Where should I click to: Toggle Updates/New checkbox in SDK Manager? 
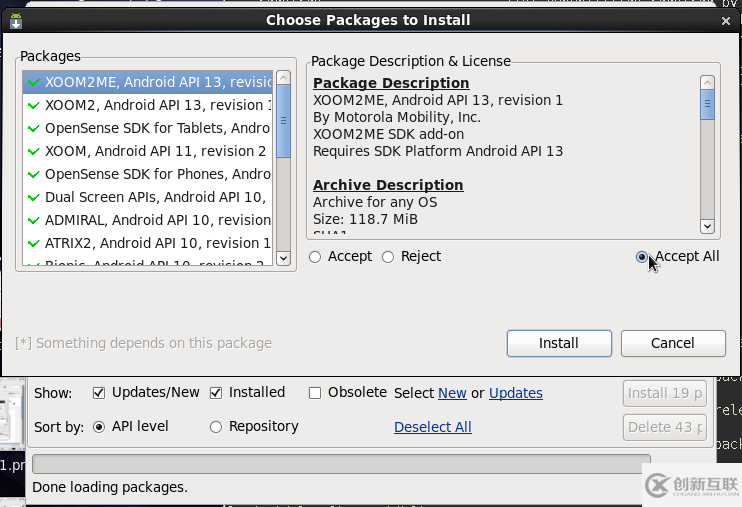click(x=99, y=393)
